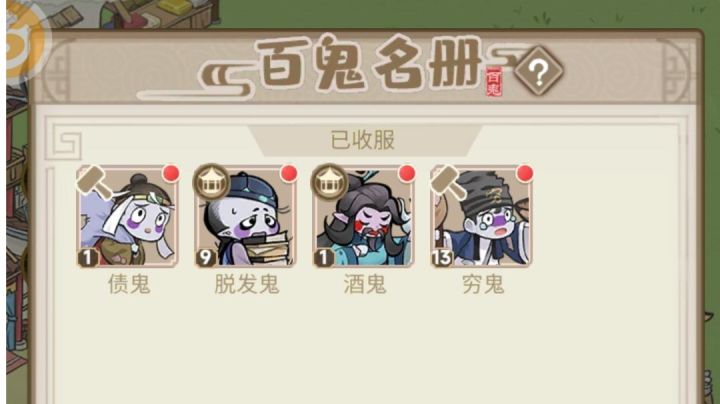Tap the hammer icon on 债鬼 card
The height and width of the screenshot is (404, 720).
point(94,182)
